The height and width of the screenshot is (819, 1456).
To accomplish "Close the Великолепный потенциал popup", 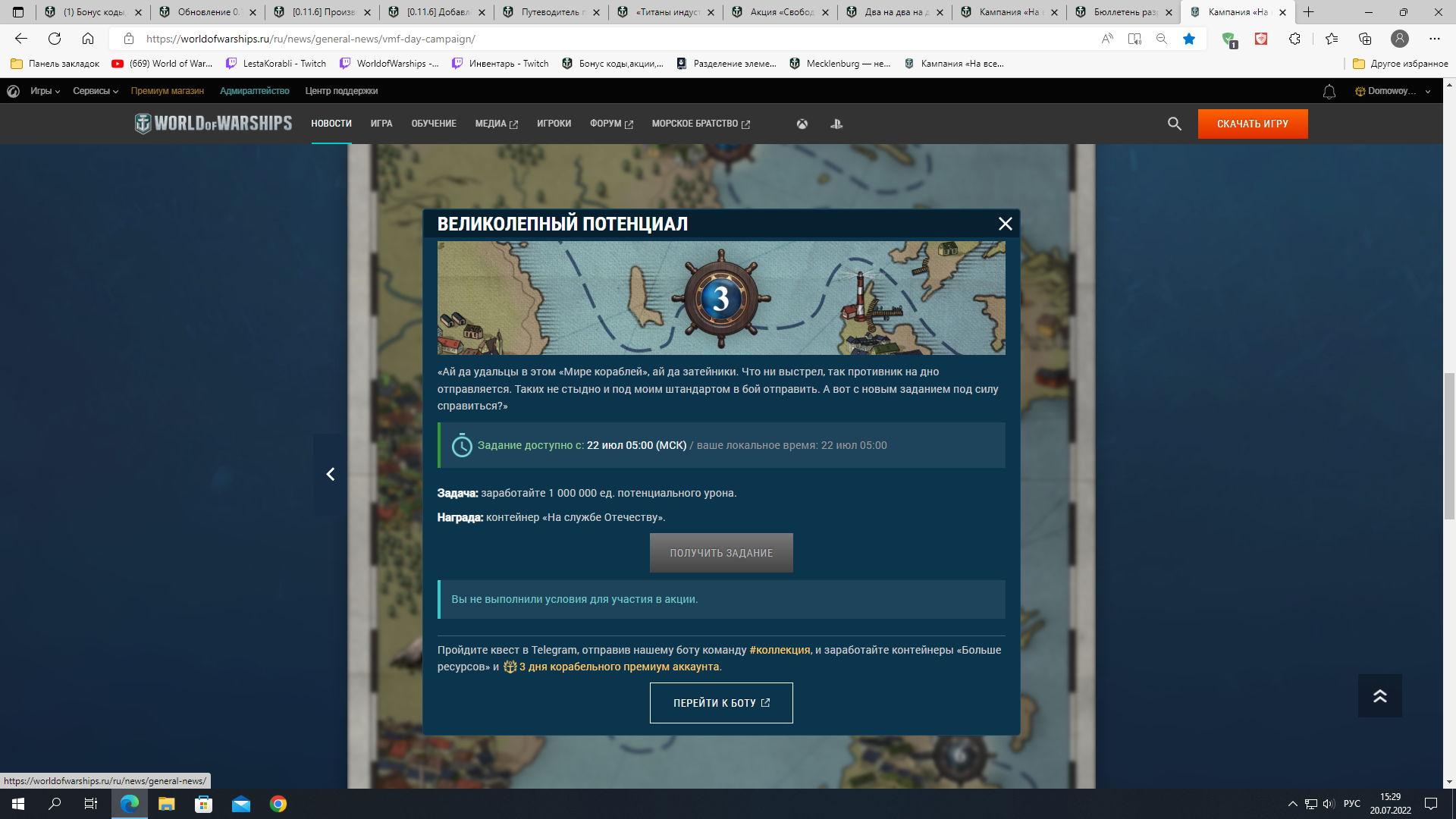I will tap(1005, 224).
